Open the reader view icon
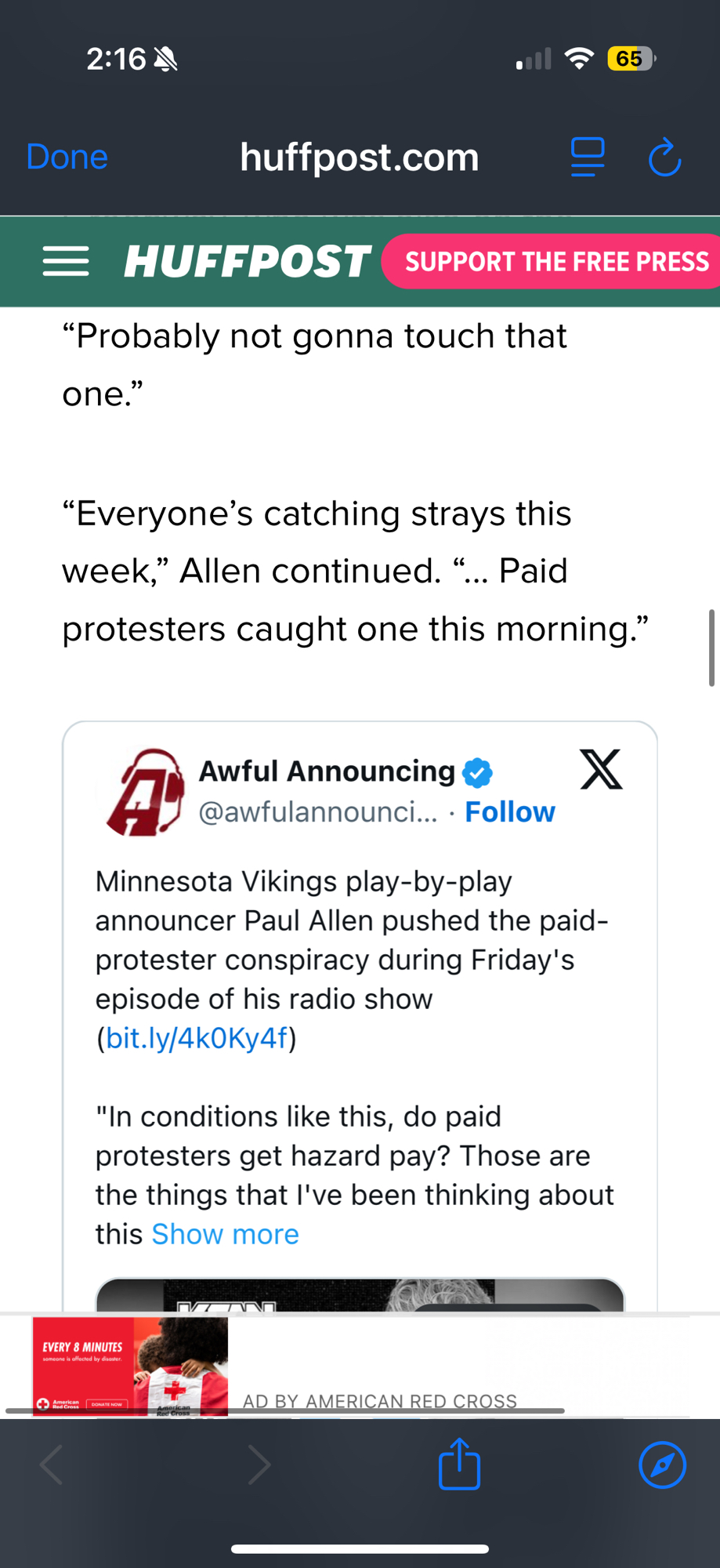The width and height of the screenshot is (720, 1568). tap(587, 157)
